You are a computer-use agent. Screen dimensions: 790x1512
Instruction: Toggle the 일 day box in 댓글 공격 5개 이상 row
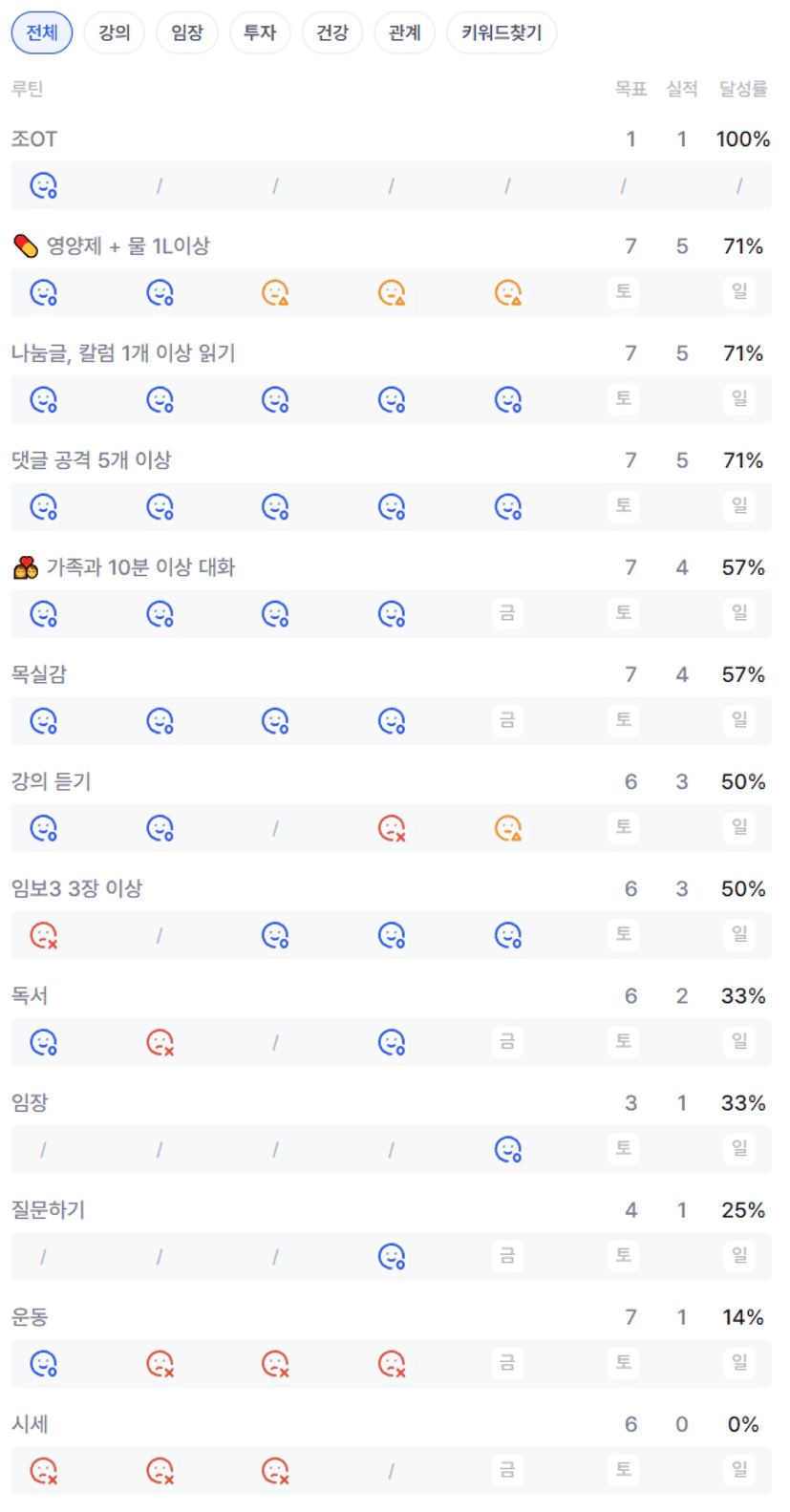point(739,506)
